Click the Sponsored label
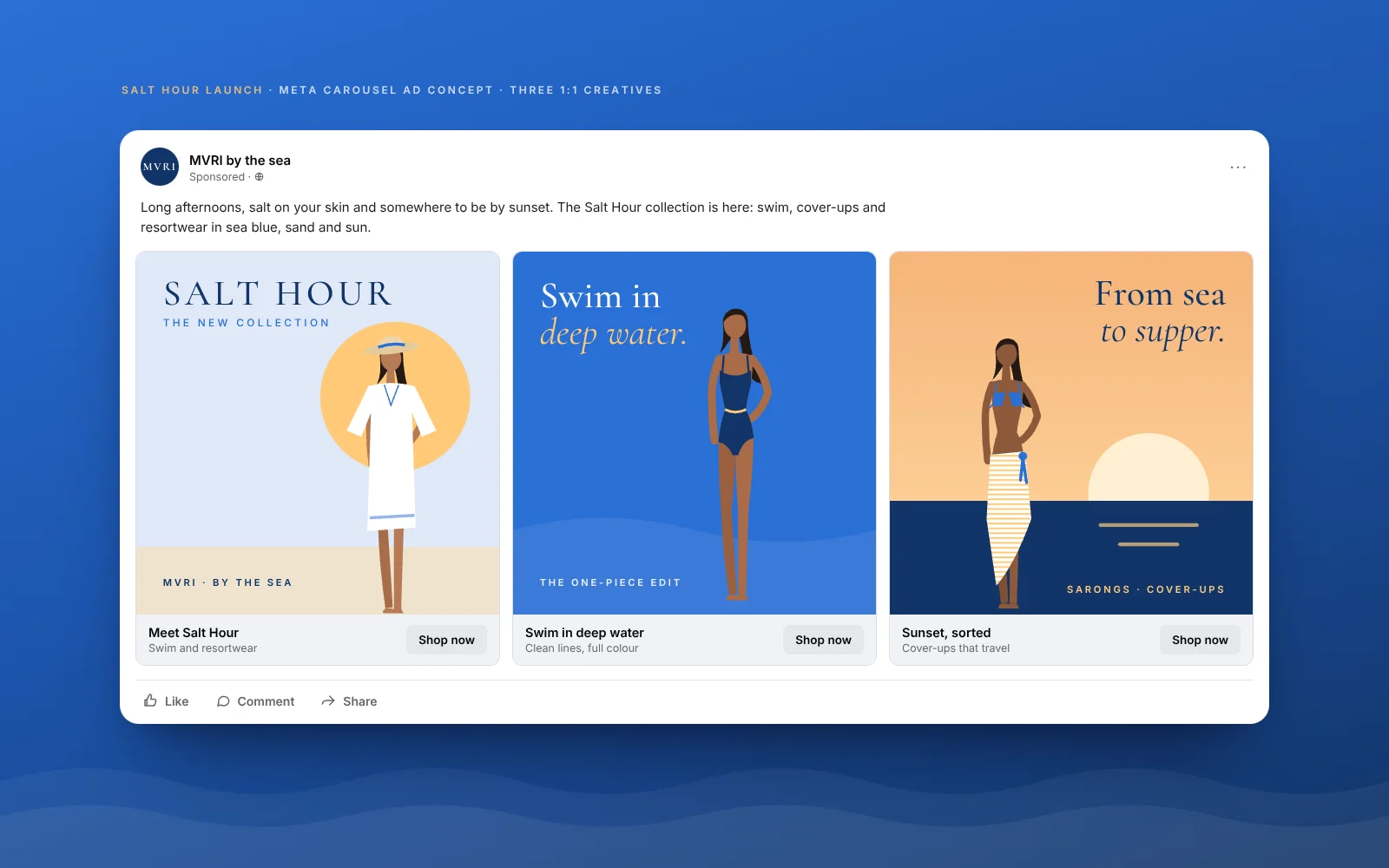 coord(217,177)
